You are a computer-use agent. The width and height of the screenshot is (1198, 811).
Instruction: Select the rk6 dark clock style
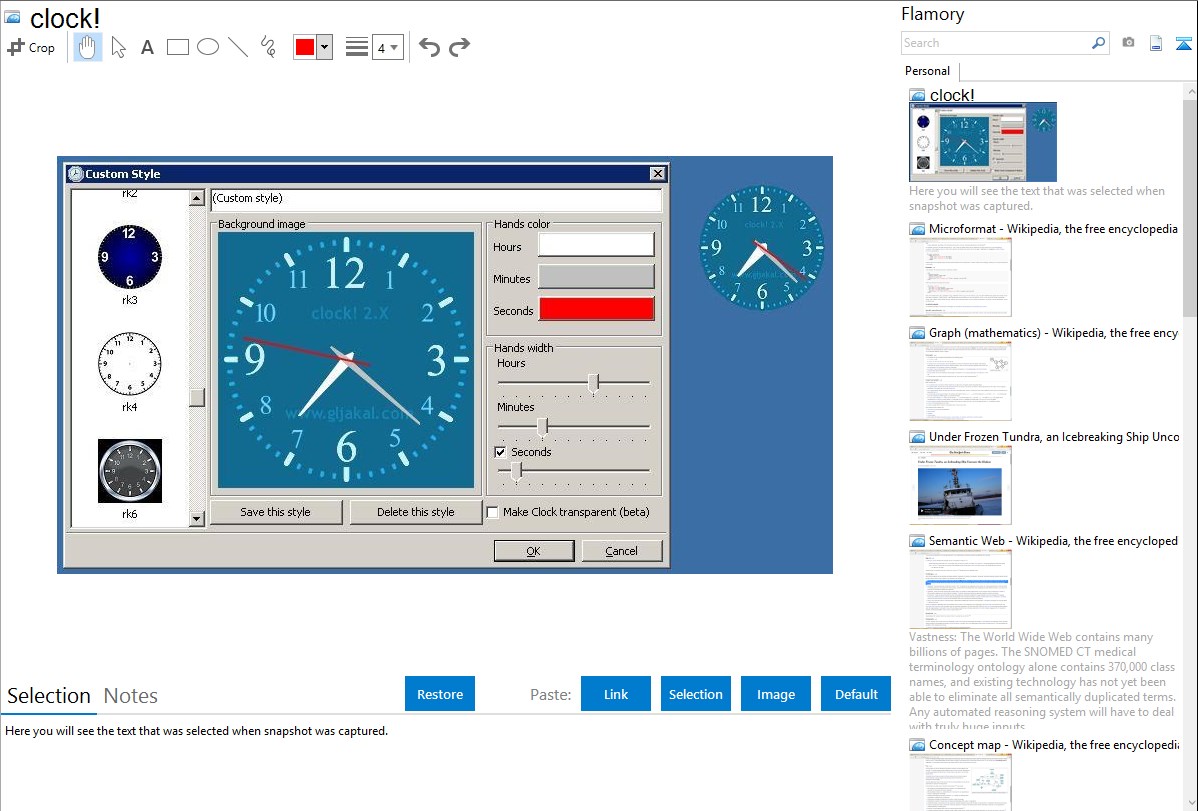coord(130,471)
